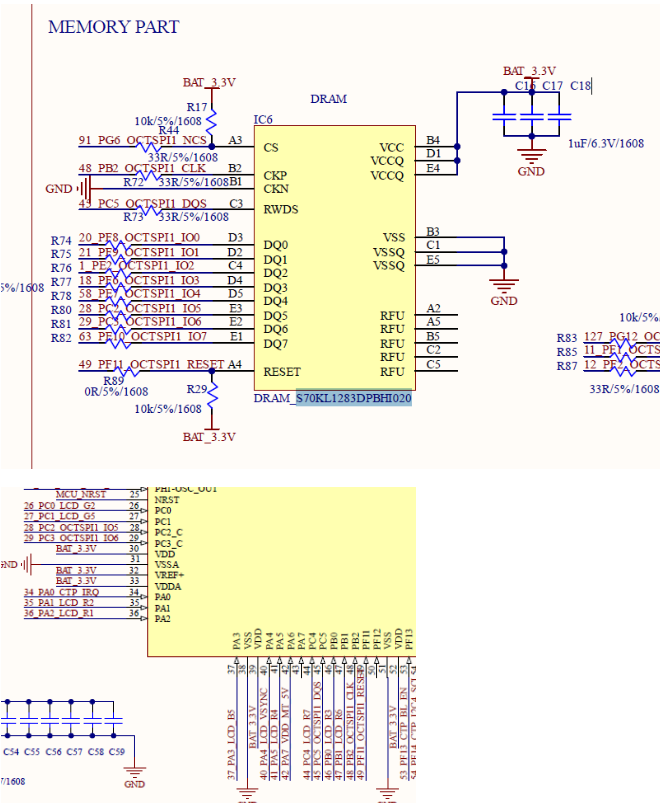This screenshot has width=660, height=803.
Task: Select the RESET pin name in IC6
Action: pyautogui.click(x=282, y=372)
